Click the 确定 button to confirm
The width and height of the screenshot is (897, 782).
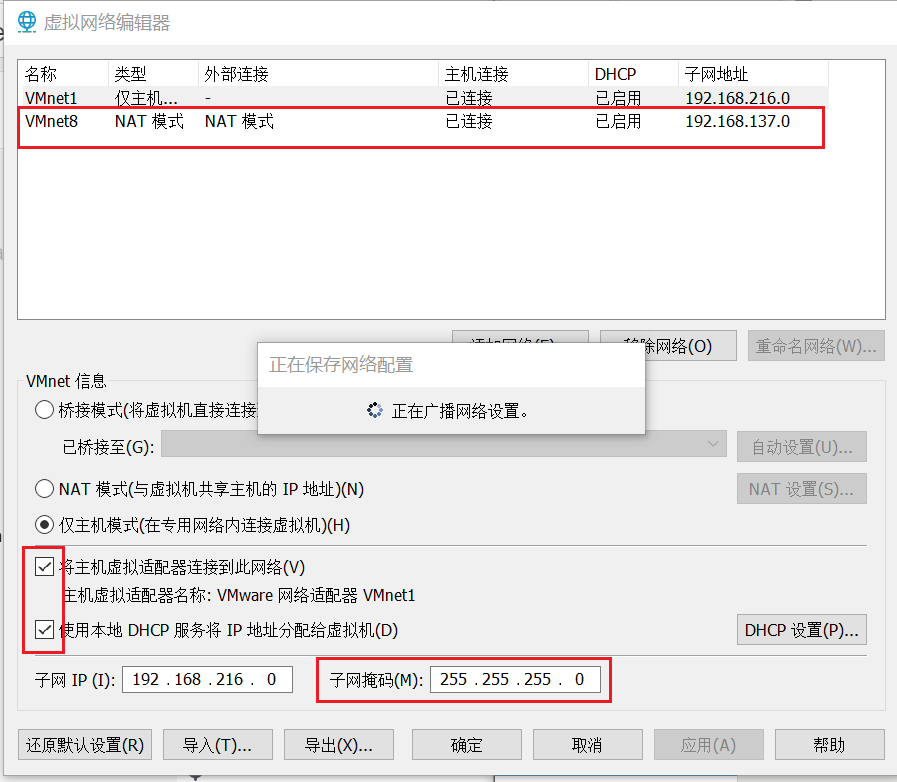point(466,744)
